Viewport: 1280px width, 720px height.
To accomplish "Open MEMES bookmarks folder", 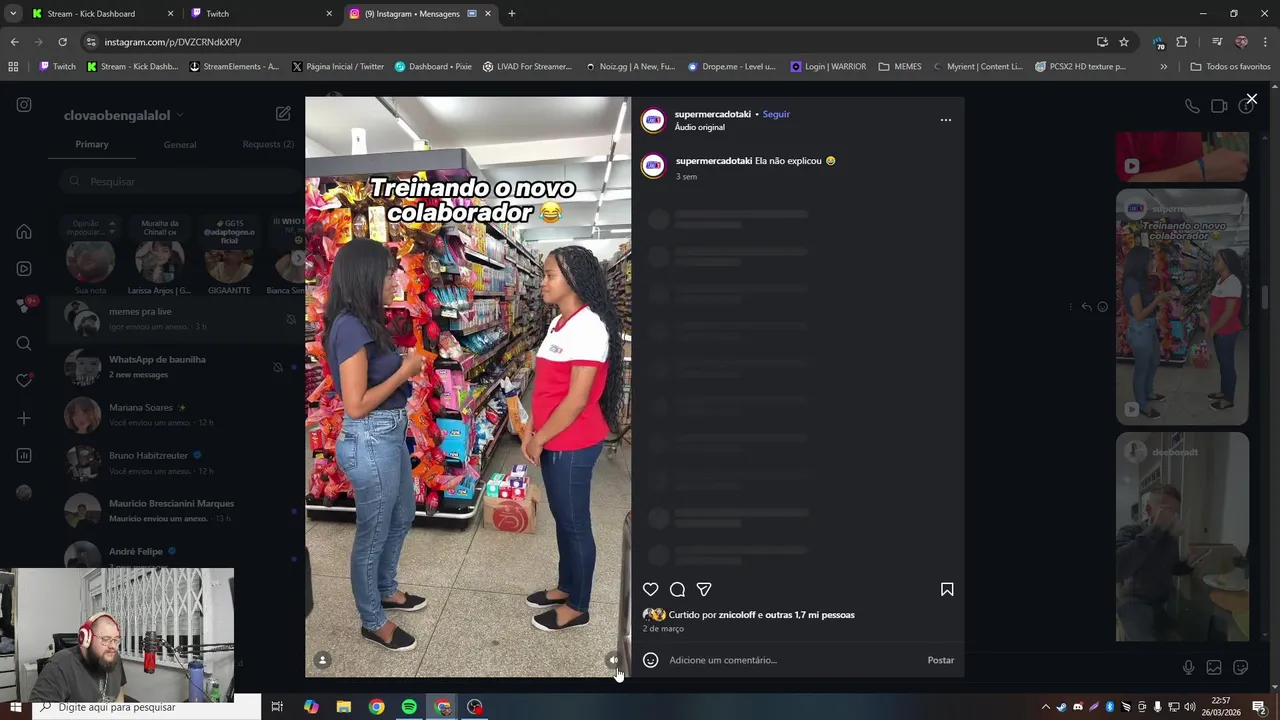I will [x=900, y=67].
